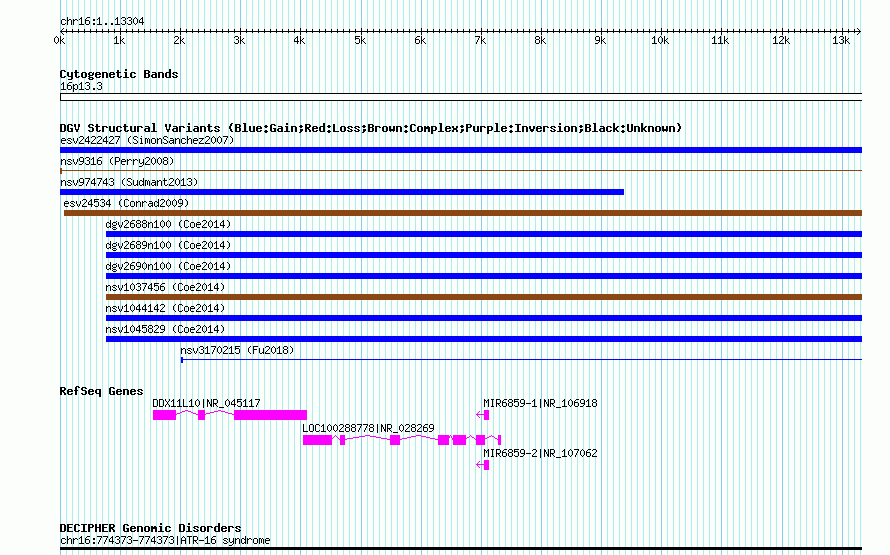The width and height of the screenshot is (890, 555).
Task: Click the RefSeq Genes track title
Action: pyautogui.click(x=101, y=391)
